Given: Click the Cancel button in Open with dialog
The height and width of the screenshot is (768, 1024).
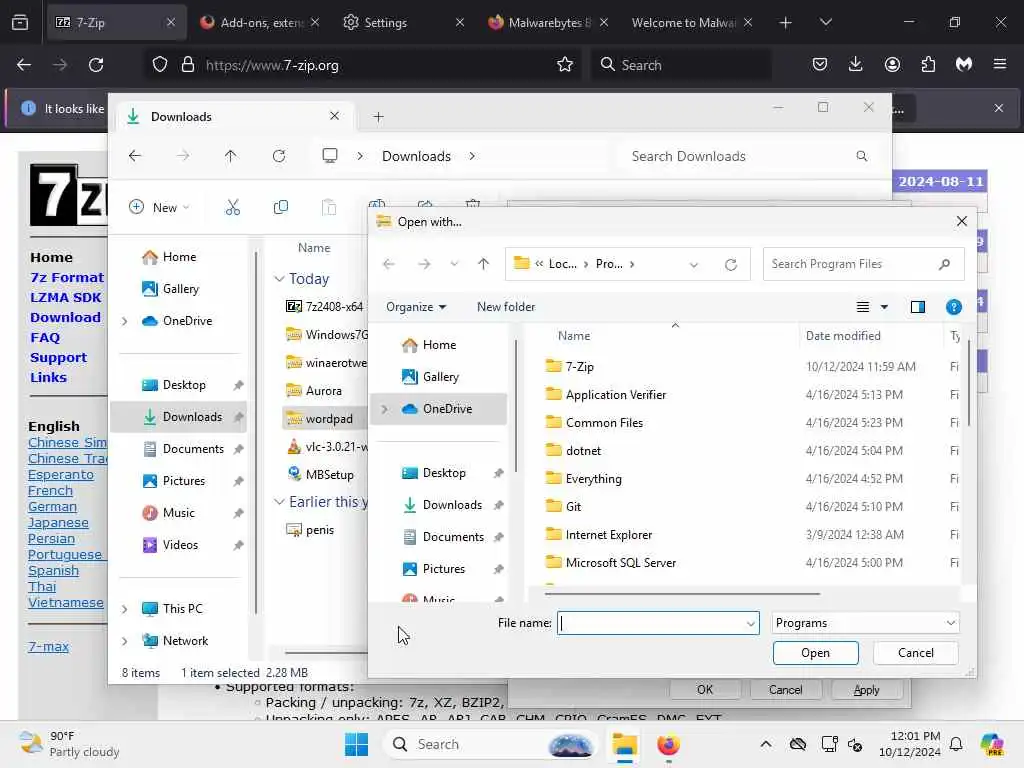Looking at the screenshot, I should click(916, 653).
